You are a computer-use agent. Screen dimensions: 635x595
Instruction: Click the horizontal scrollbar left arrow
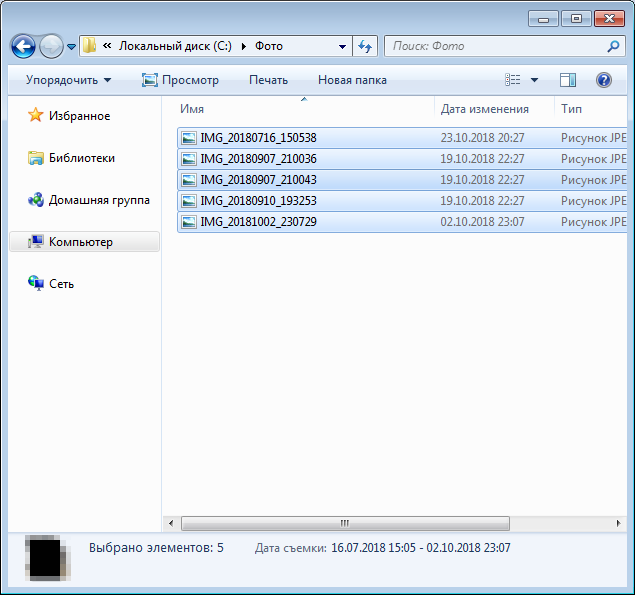(x=171, y=523)
